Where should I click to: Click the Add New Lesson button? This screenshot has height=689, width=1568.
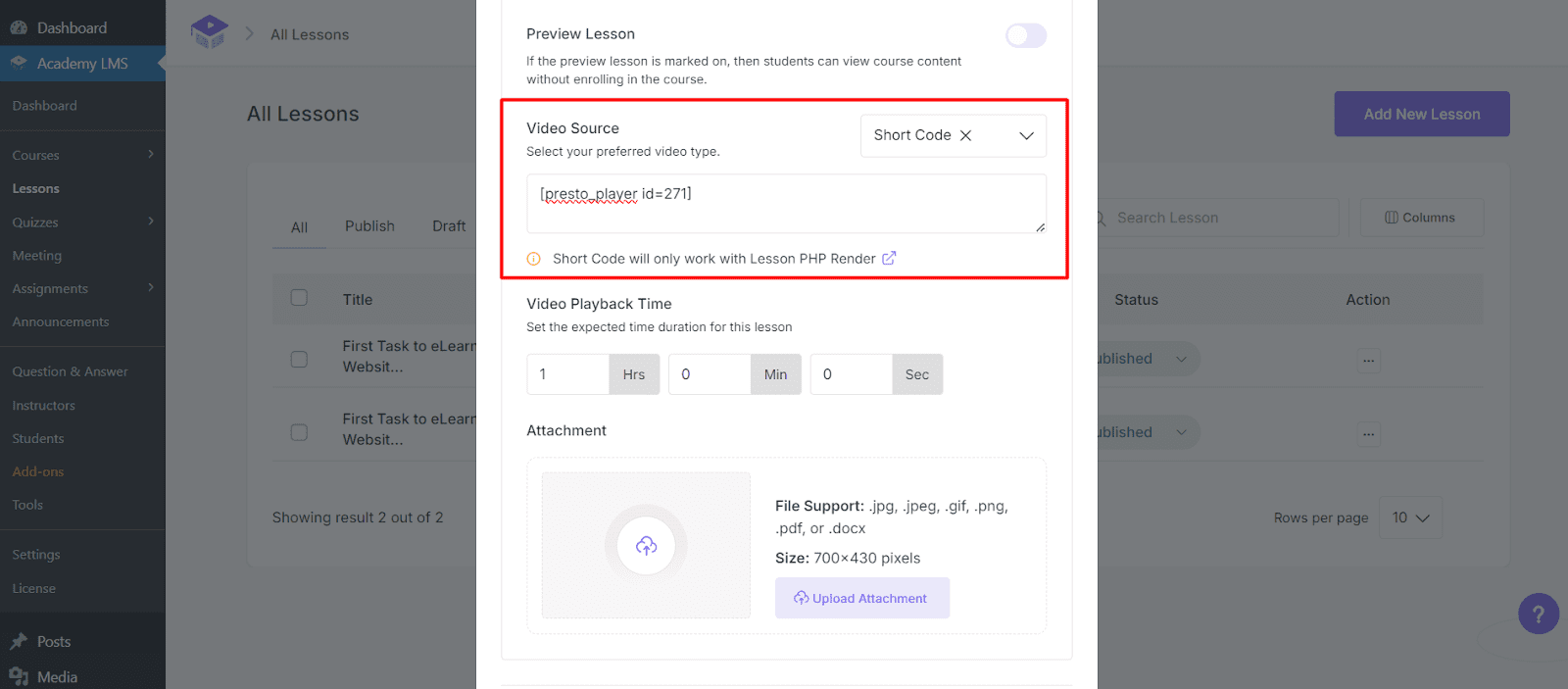pos(1420,114)
